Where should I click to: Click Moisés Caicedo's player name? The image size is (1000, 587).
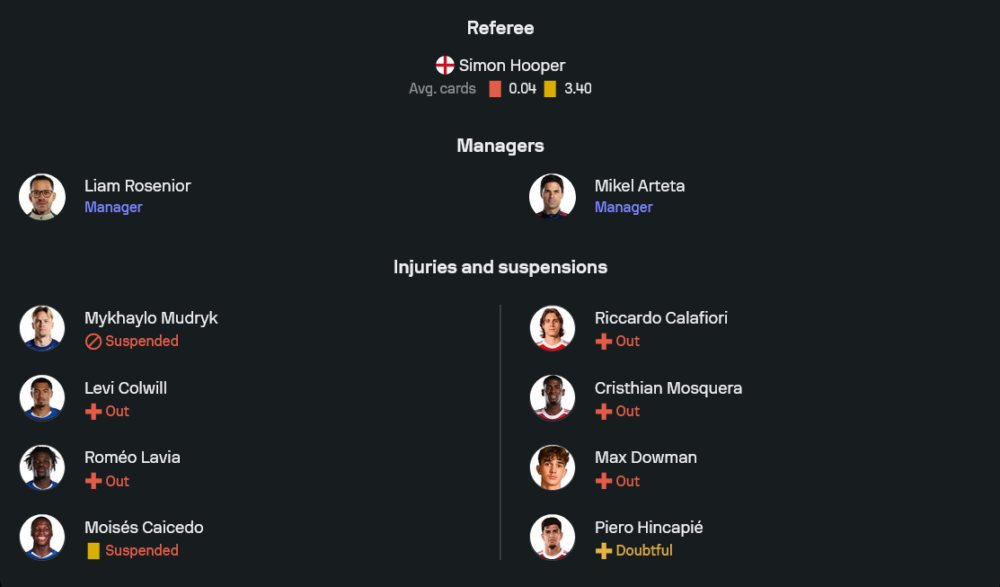pos(143,528)
